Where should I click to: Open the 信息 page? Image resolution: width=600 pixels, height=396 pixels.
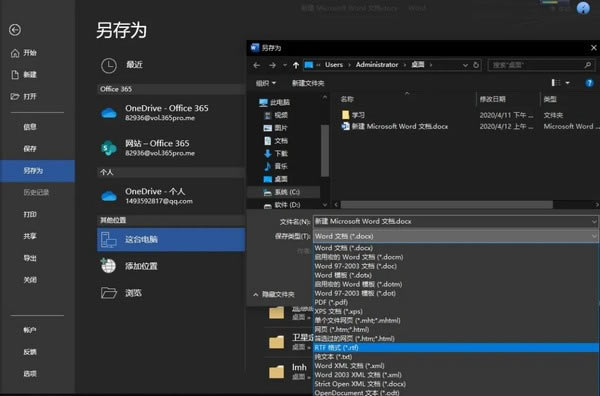pos(30,127)
